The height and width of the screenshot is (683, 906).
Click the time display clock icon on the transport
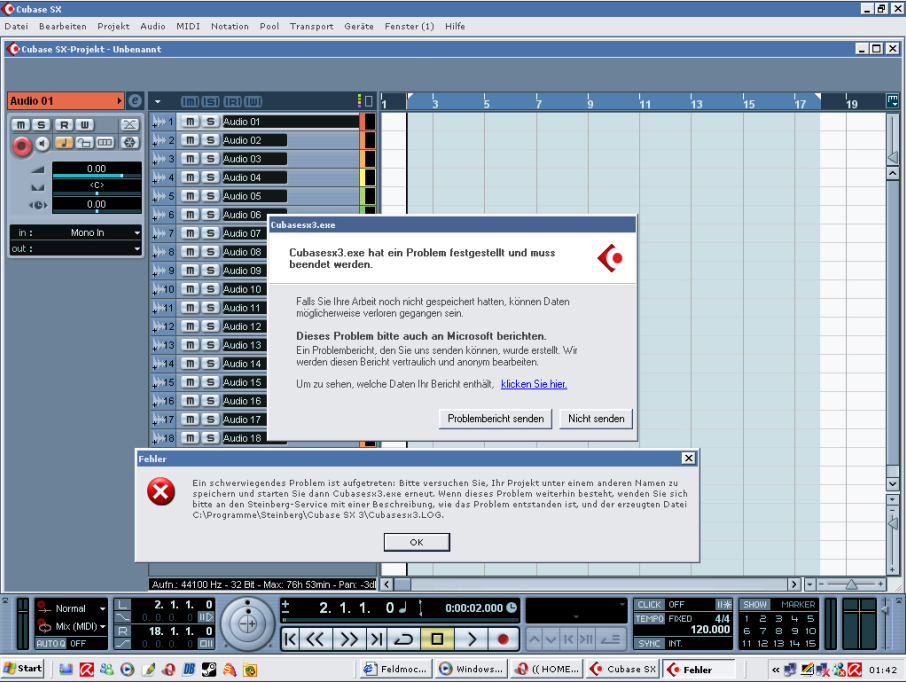(x=511, y=607)
